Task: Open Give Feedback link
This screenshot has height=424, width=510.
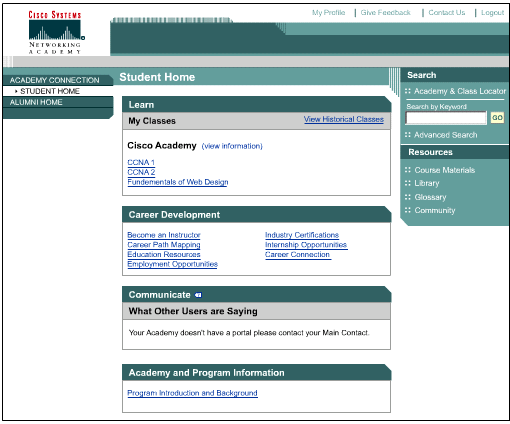Action: pos(385,13)
